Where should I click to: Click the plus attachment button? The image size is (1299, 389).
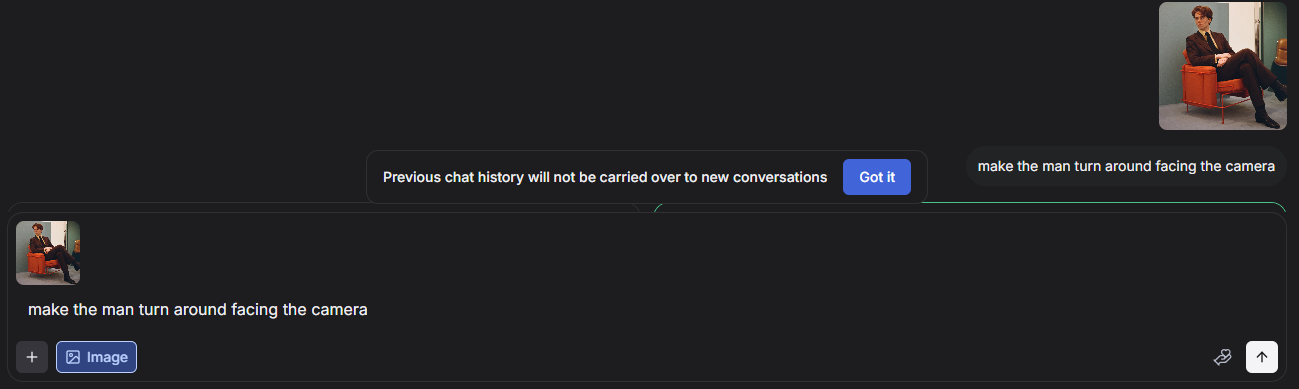tap(32, 357)
